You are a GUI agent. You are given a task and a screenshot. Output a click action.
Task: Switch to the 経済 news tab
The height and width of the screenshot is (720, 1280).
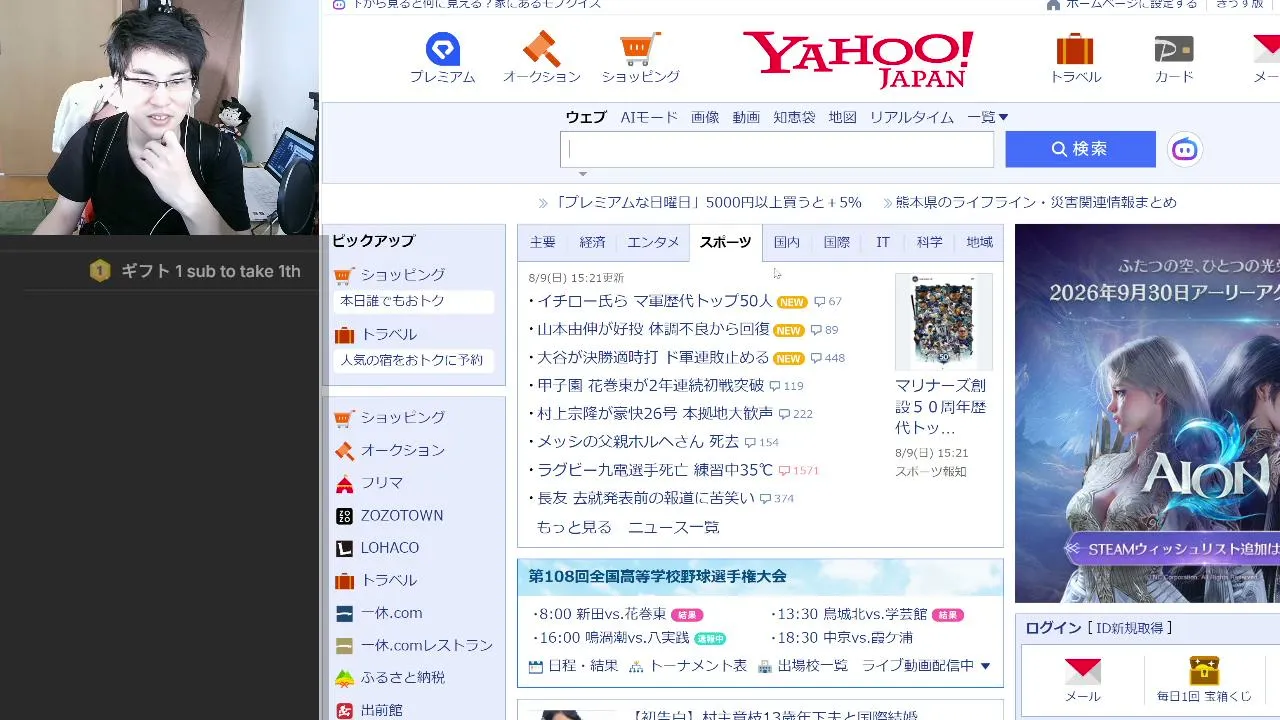point(592,243)
